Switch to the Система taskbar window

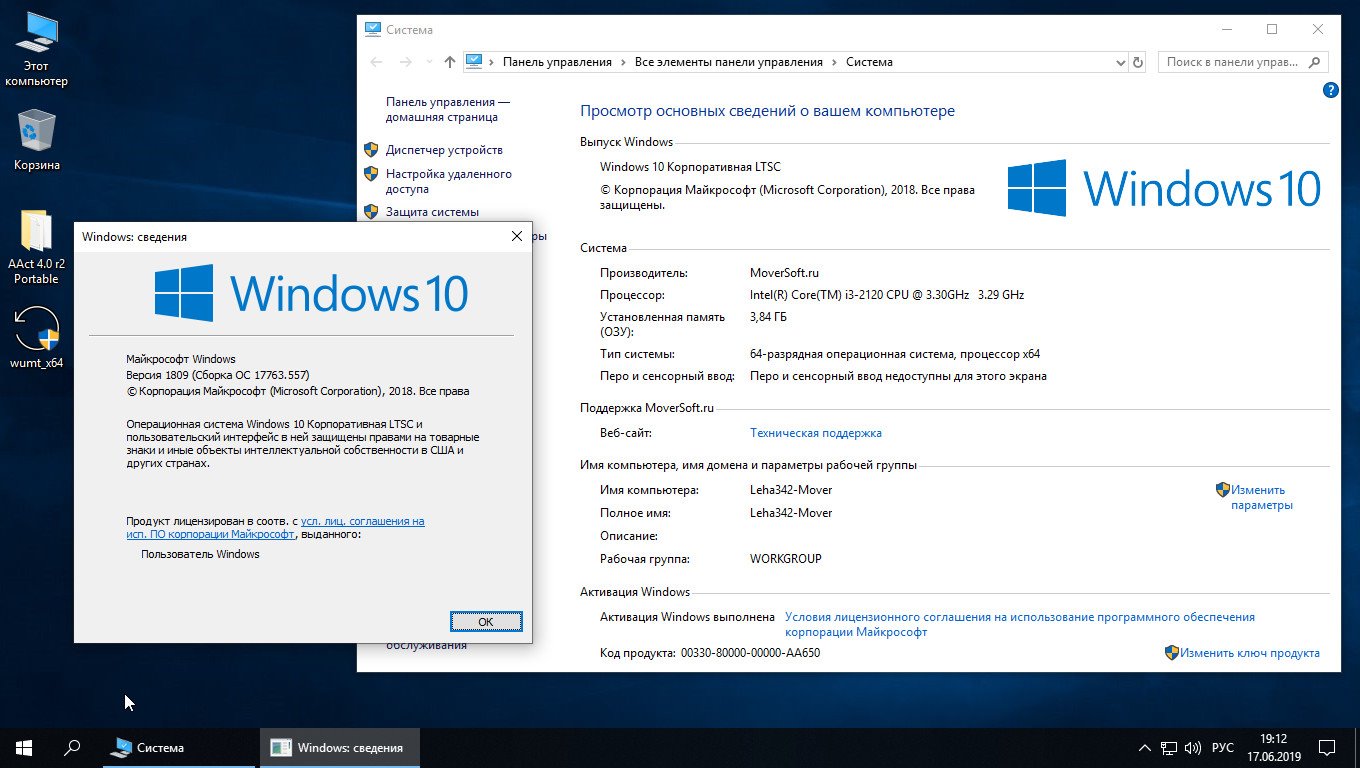coord(177,747)
